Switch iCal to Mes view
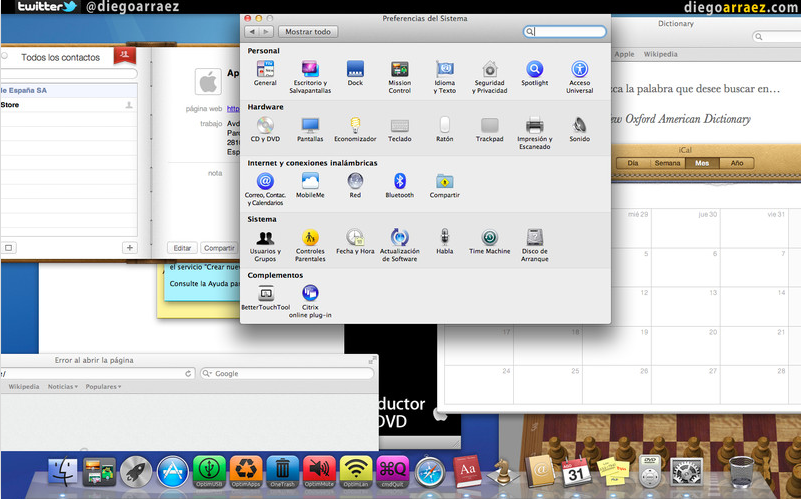Screen dimensions: 801x499 pyautogui.click(x=702, y=163)
